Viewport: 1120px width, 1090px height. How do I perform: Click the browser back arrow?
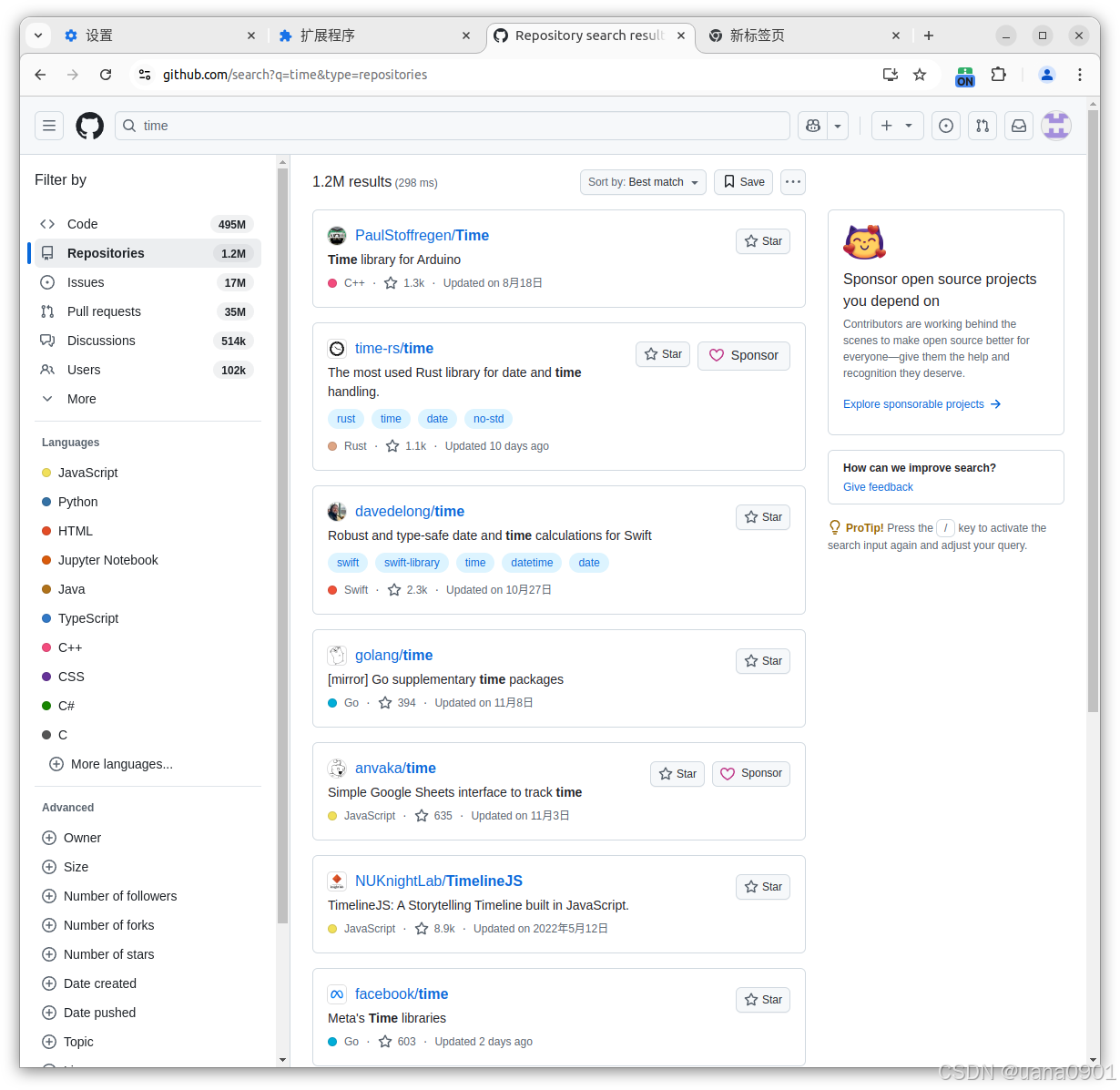(x=40, y=75)
